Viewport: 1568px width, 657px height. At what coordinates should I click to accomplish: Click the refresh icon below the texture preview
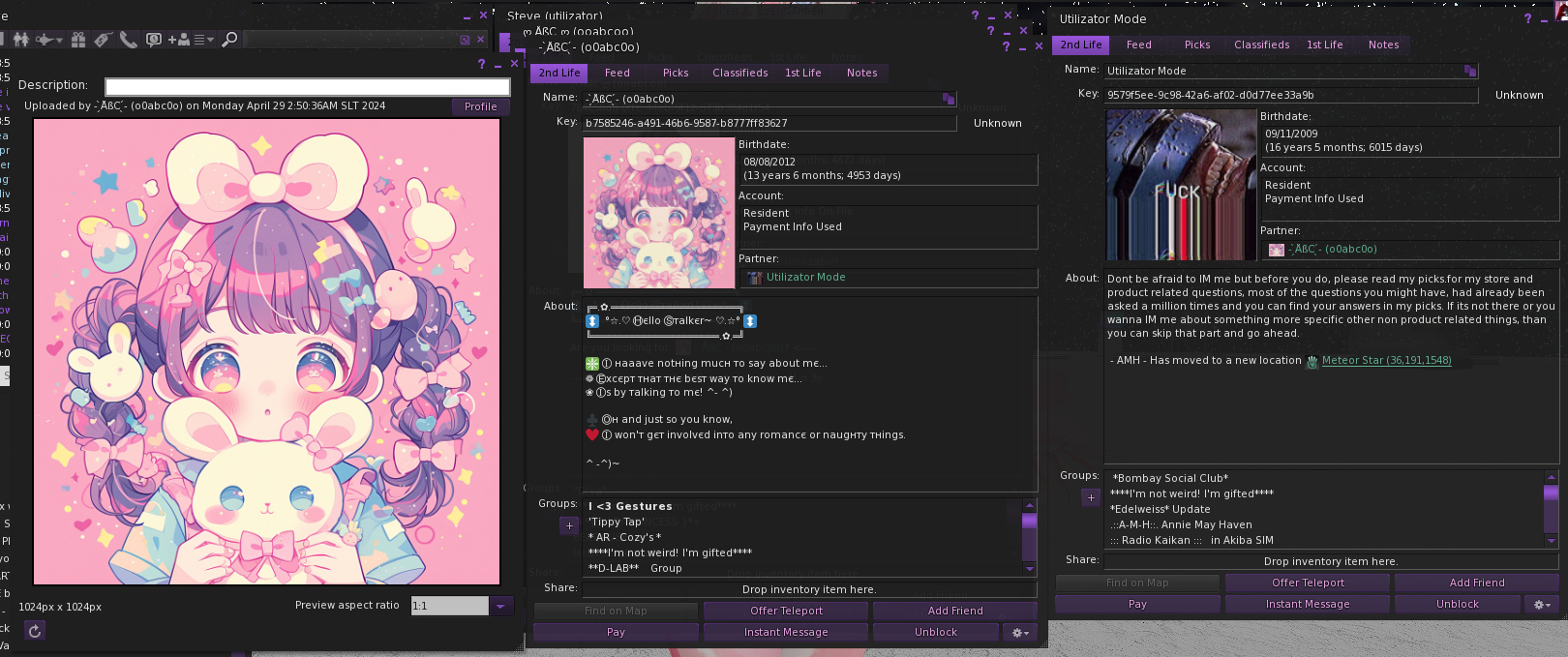tap(35, 631)
